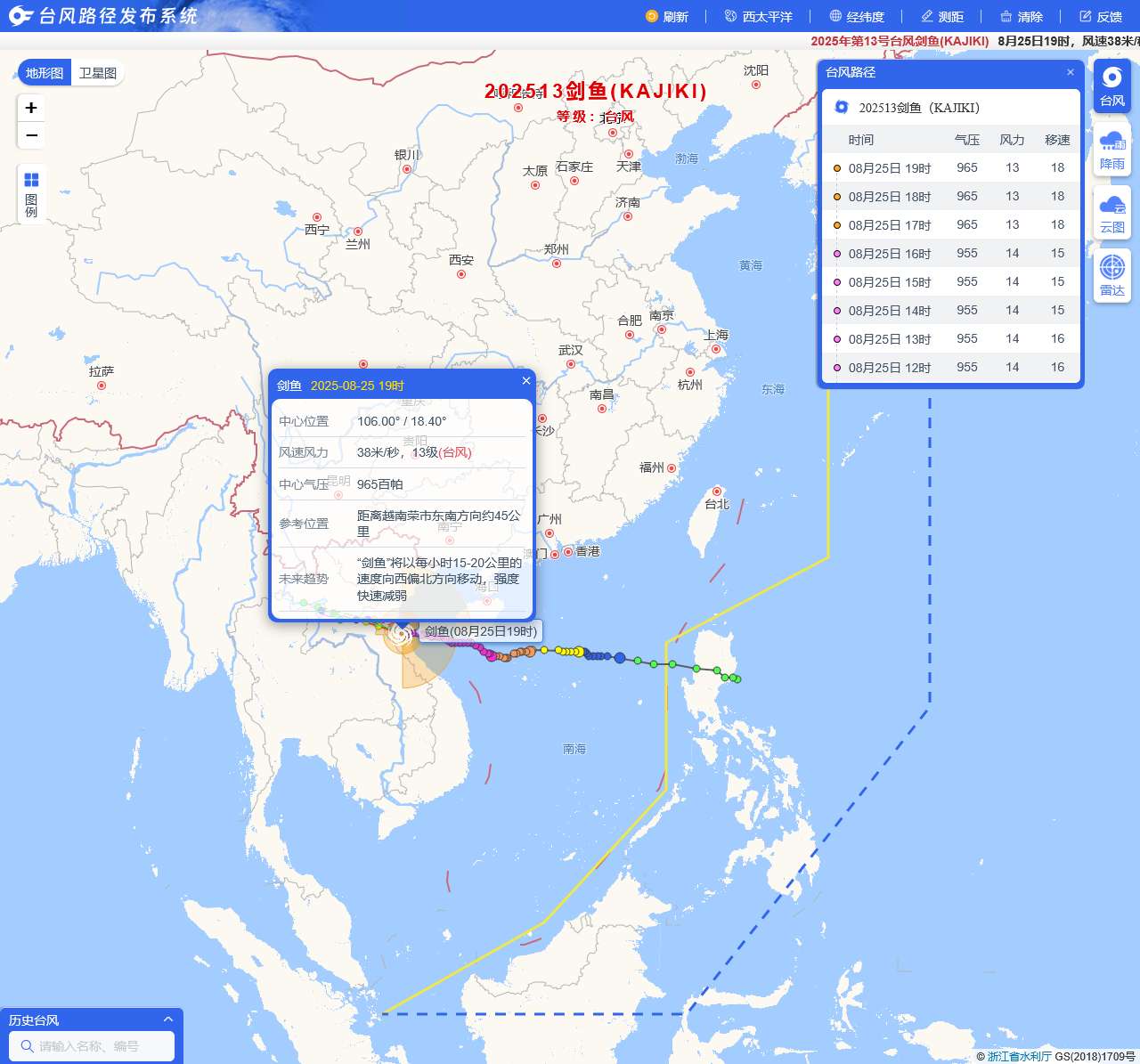Switch to 地形图 terrain map

(45, 73)
